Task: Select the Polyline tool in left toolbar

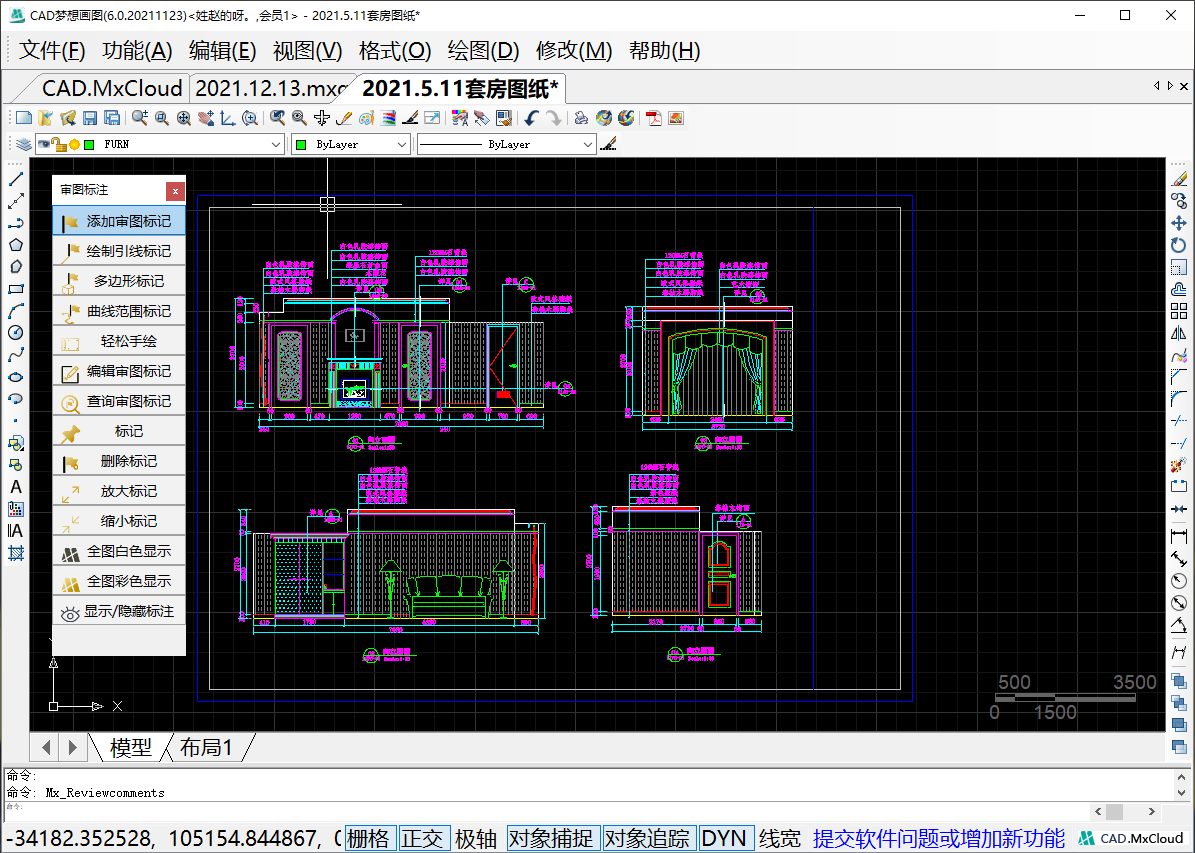Action: click(x=15, y=223)
